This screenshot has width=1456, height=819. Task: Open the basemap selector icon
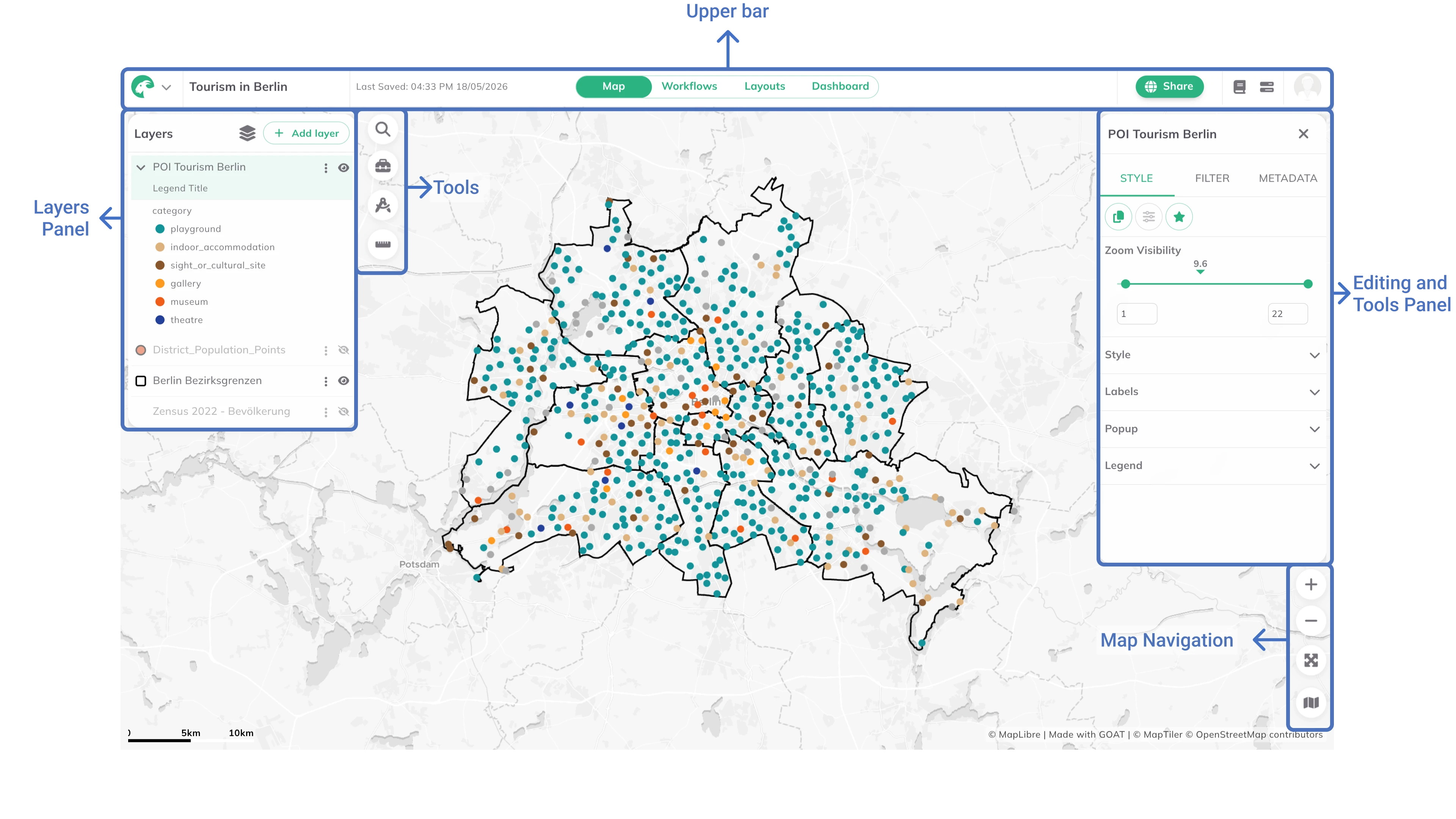[1311, 703]
